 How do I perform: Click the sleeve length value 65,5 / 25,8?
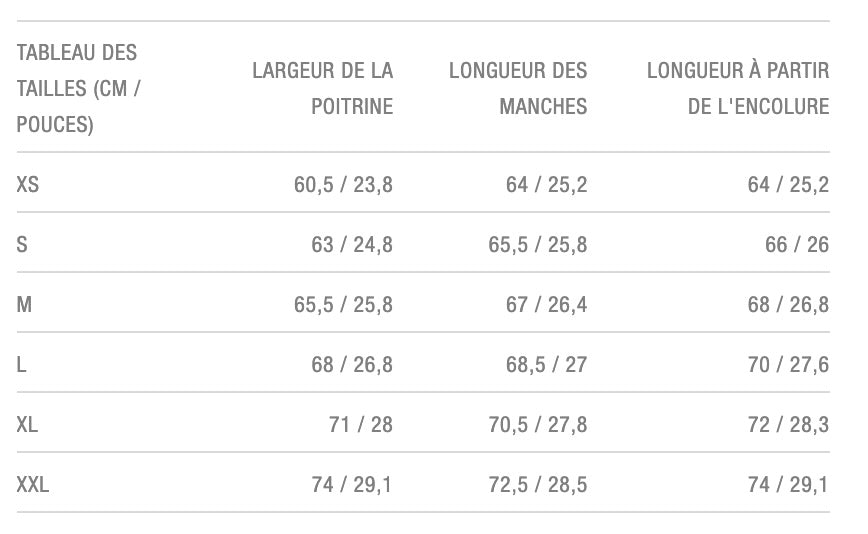pos(537,244)
